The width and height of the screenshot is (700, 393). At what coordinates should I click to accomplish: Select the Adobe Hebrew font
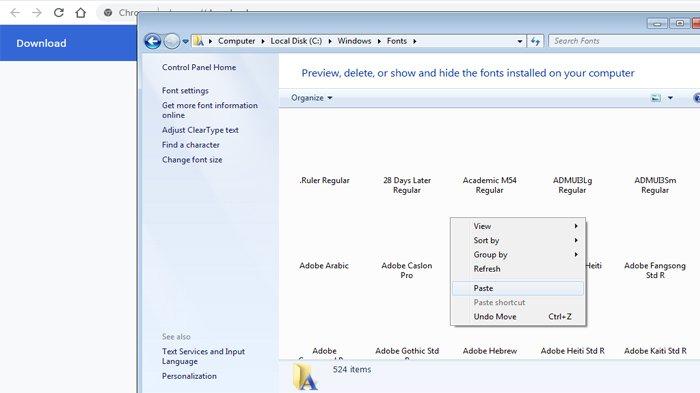[490, 351]
